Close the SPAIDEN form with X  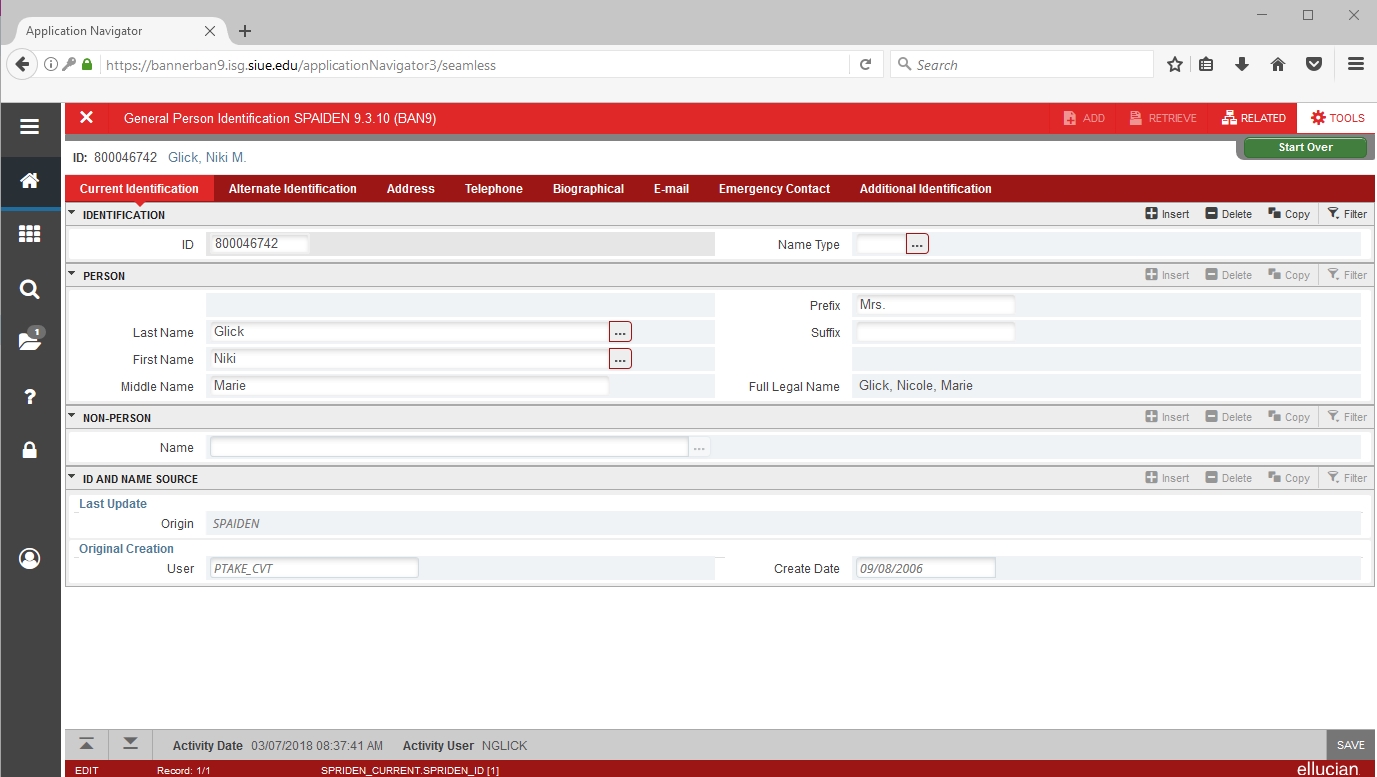[x=86, y=118]
